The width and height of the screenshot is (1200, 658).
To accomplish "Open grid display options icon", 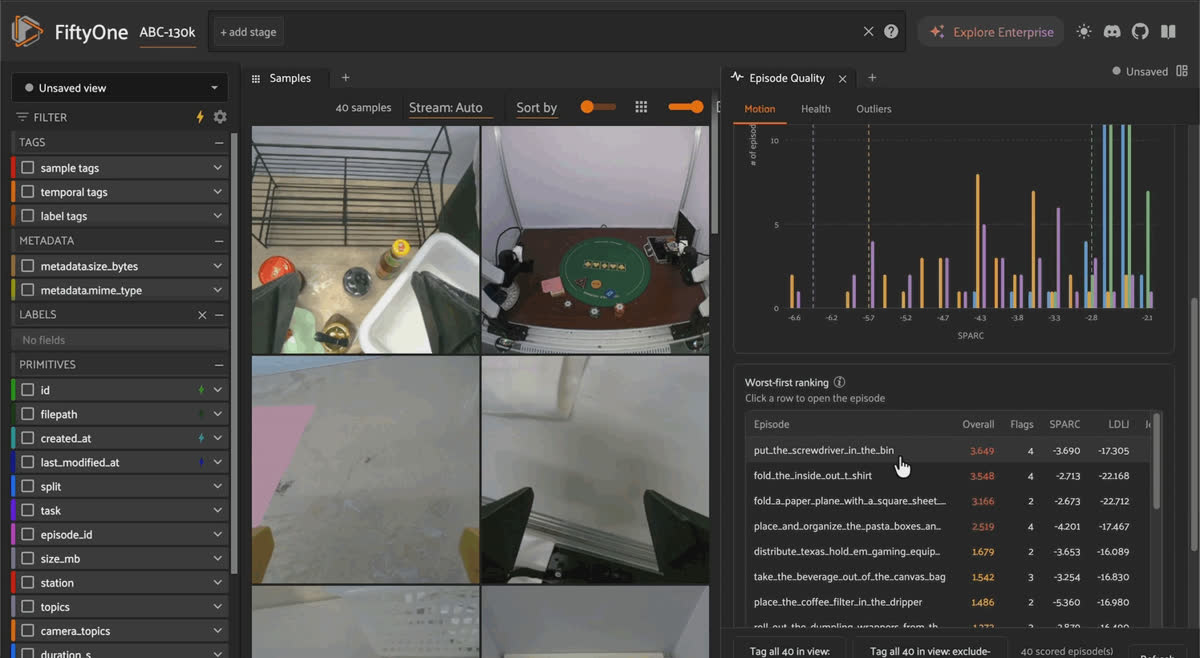I will click(642, 107).
